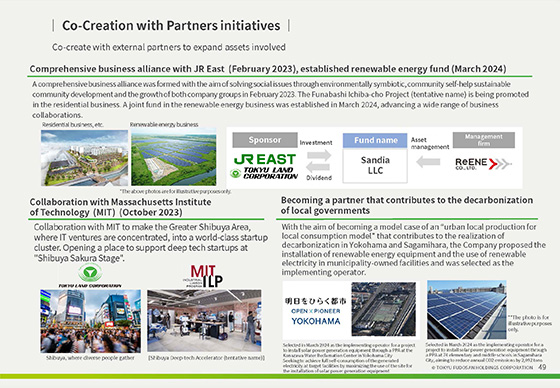Click the MIT ILP logo
Screen dimensions: 560x388
(x=203, y=276)
